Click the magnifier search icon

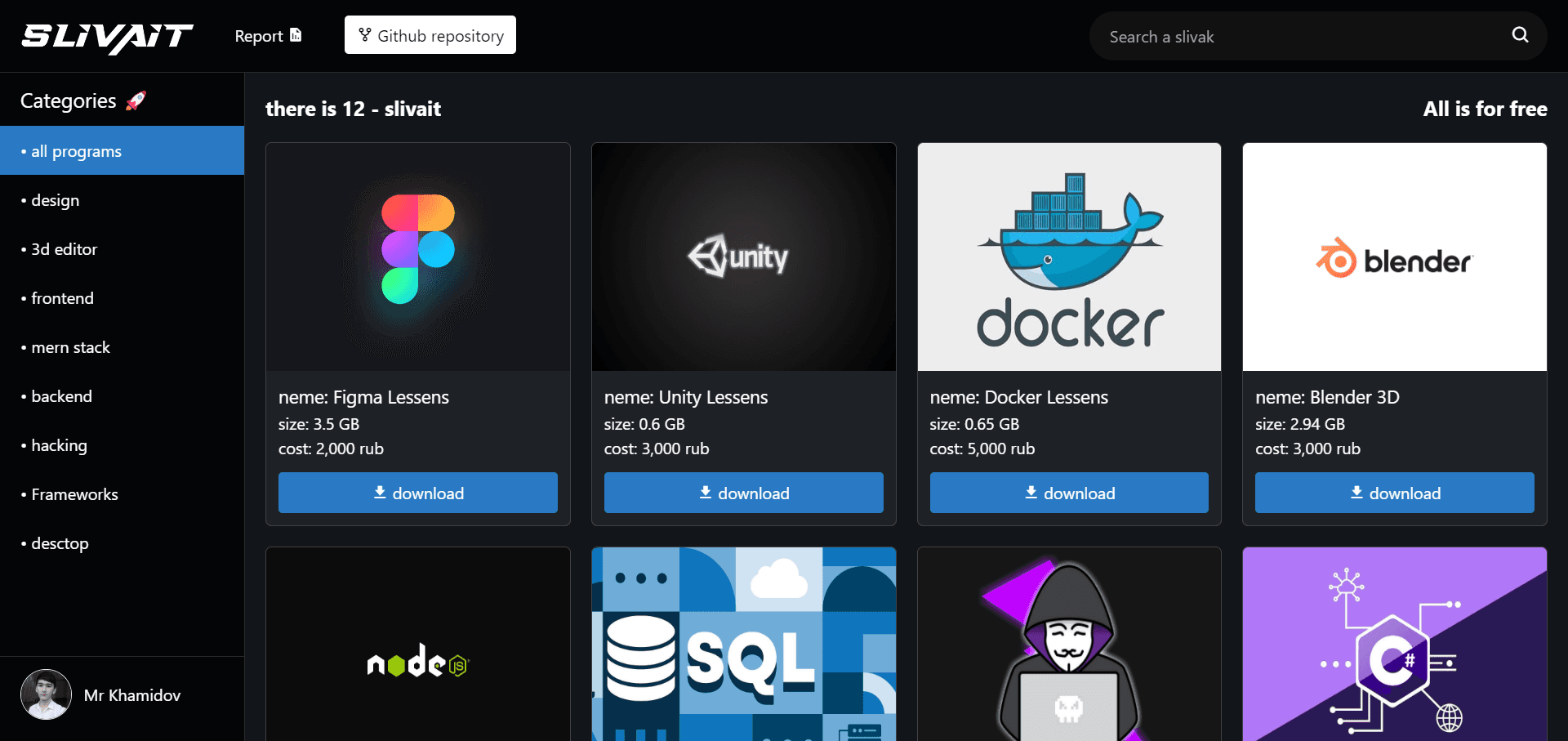tap(1520, 35)
